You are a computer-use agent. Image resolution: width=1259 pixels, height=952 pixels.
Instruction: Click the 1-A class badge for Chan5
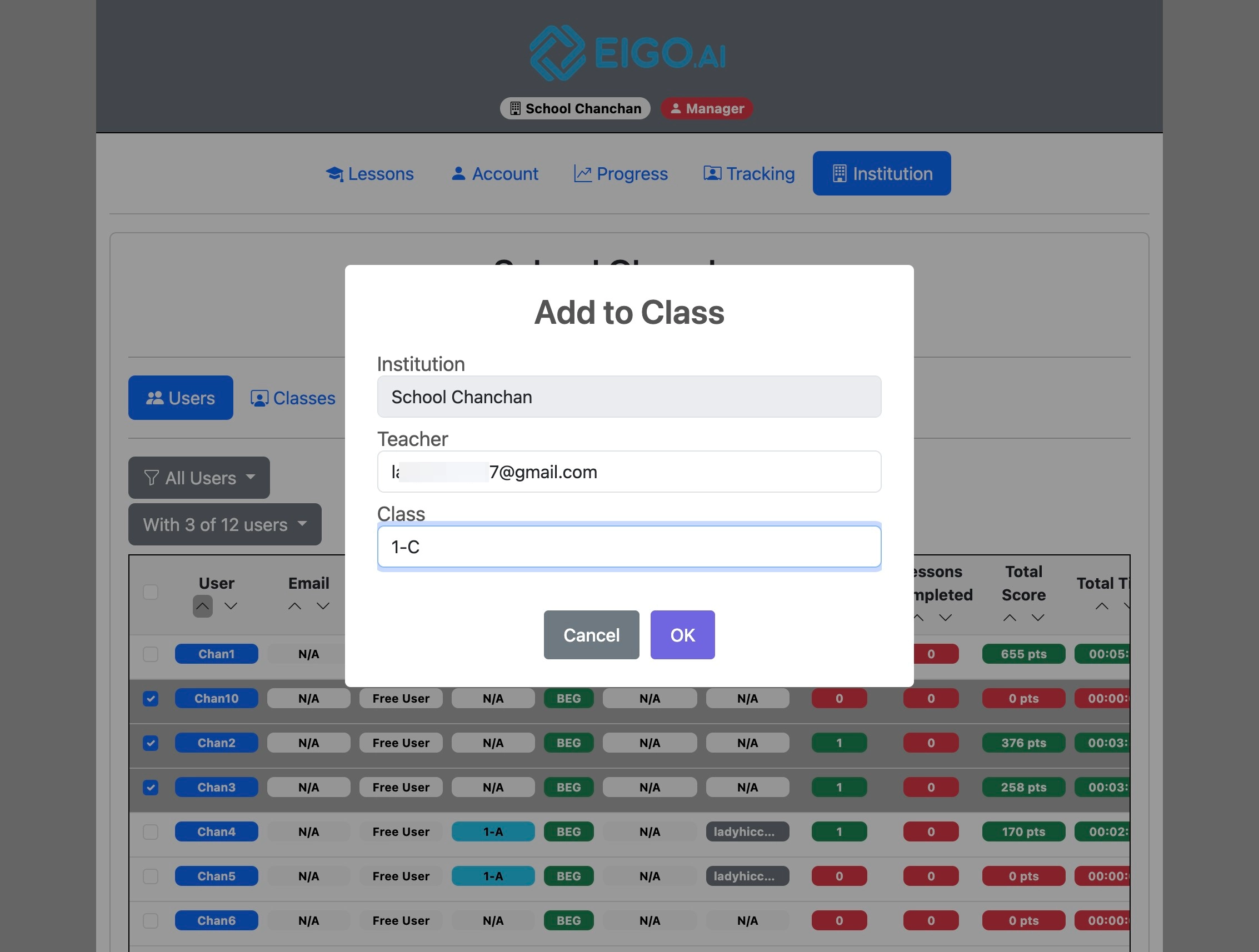[x=493, y=876]
